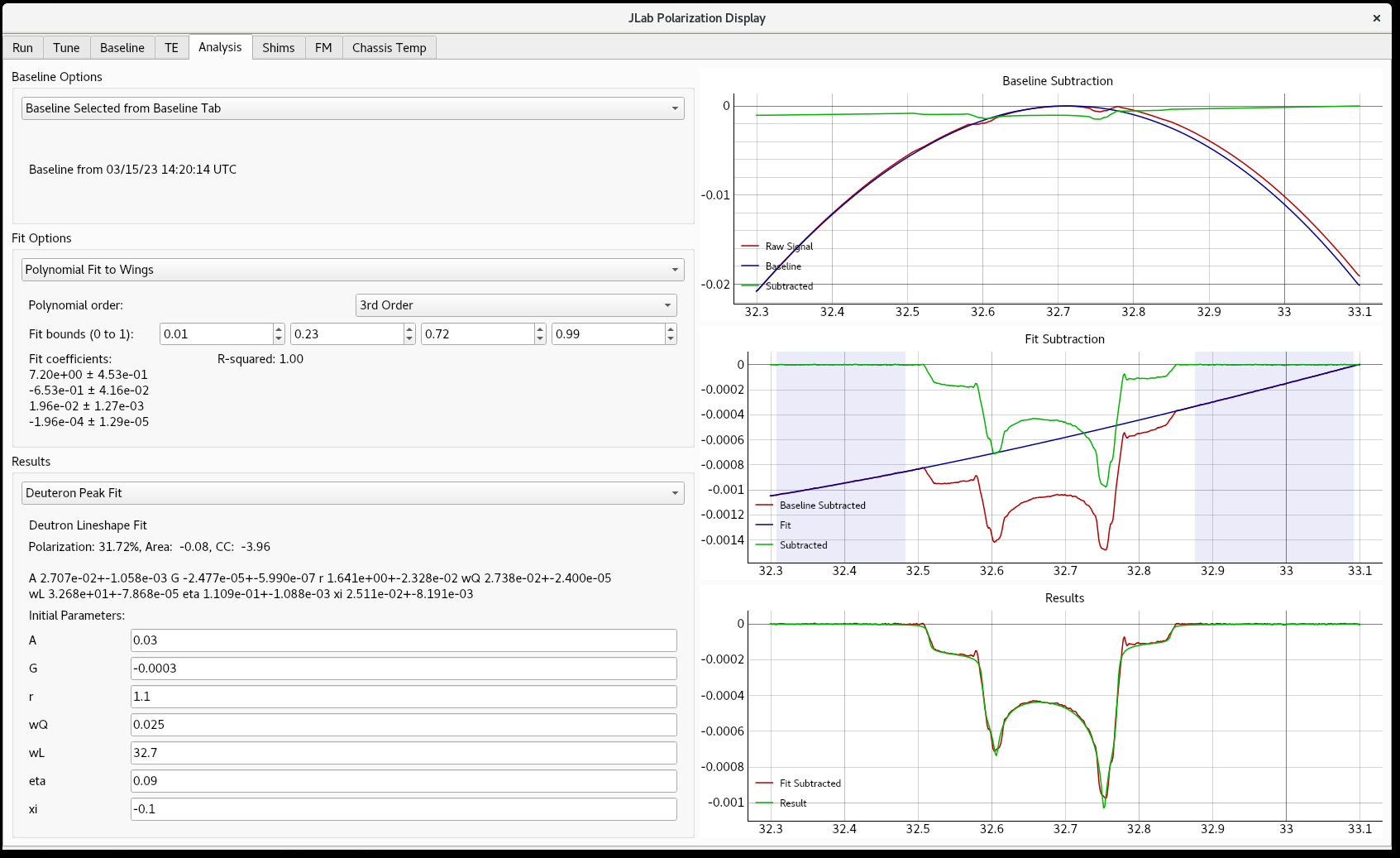Open the Shims tab
The width and height of the screenshot is (1400, 858).
pyautogui.click(x=278, y=48)
